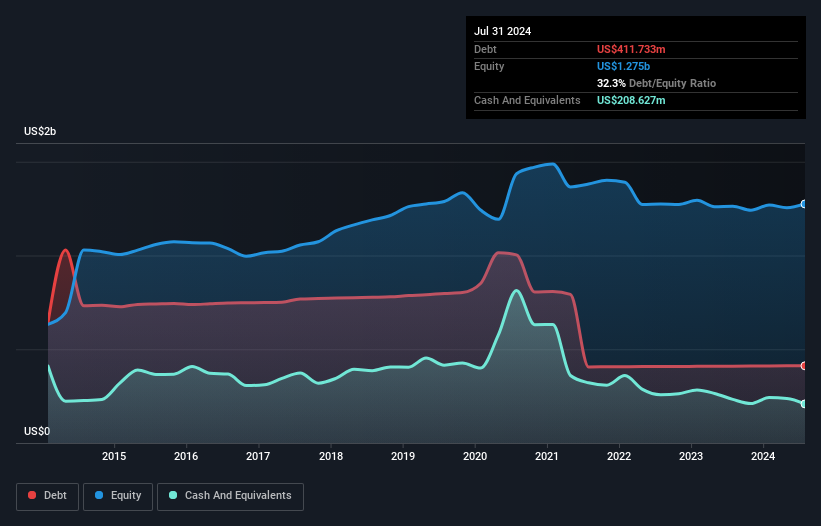The width and height of the screenshot is (821, 526).
Task: Click teal dot in Cash And Equivalents legend
Action: (x=173, y=495)
